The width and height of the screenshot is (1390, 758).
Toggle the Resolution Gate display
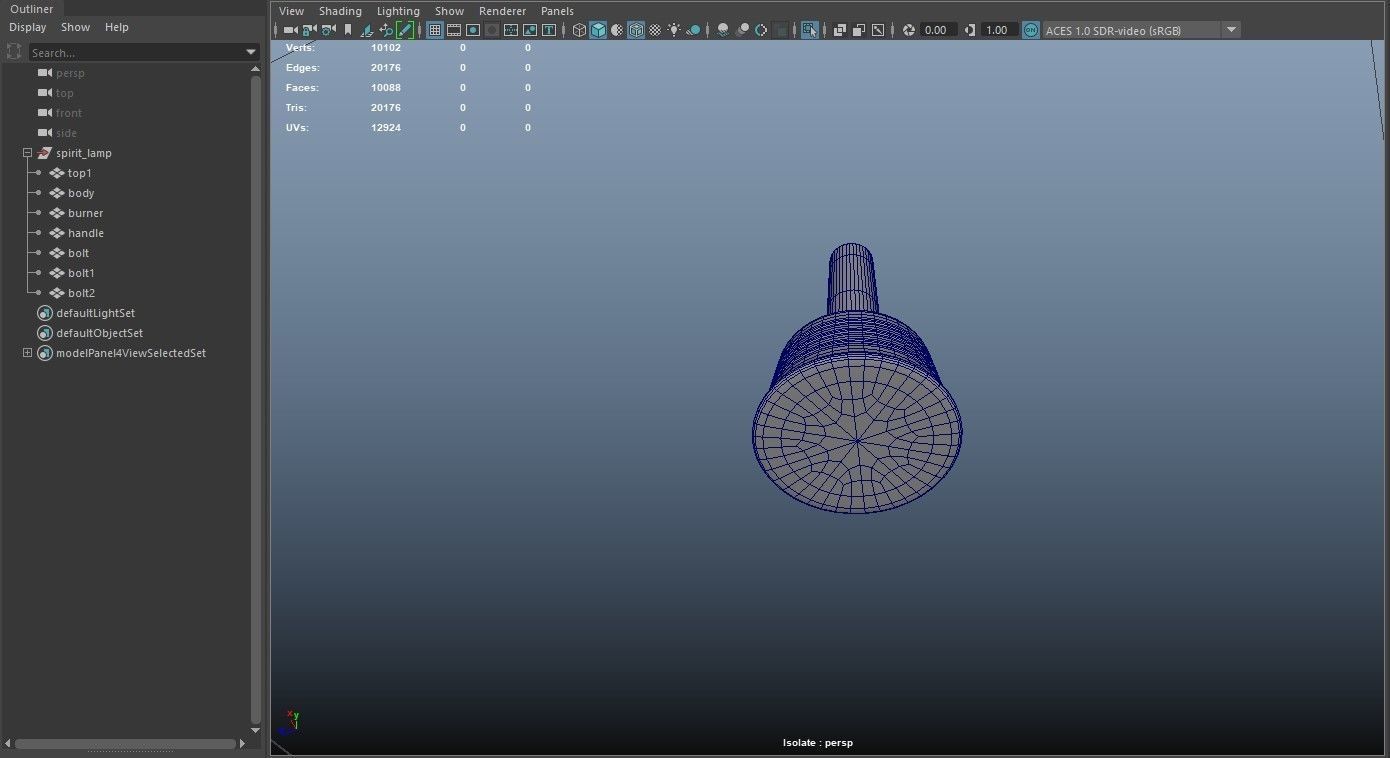pos(473,30)
